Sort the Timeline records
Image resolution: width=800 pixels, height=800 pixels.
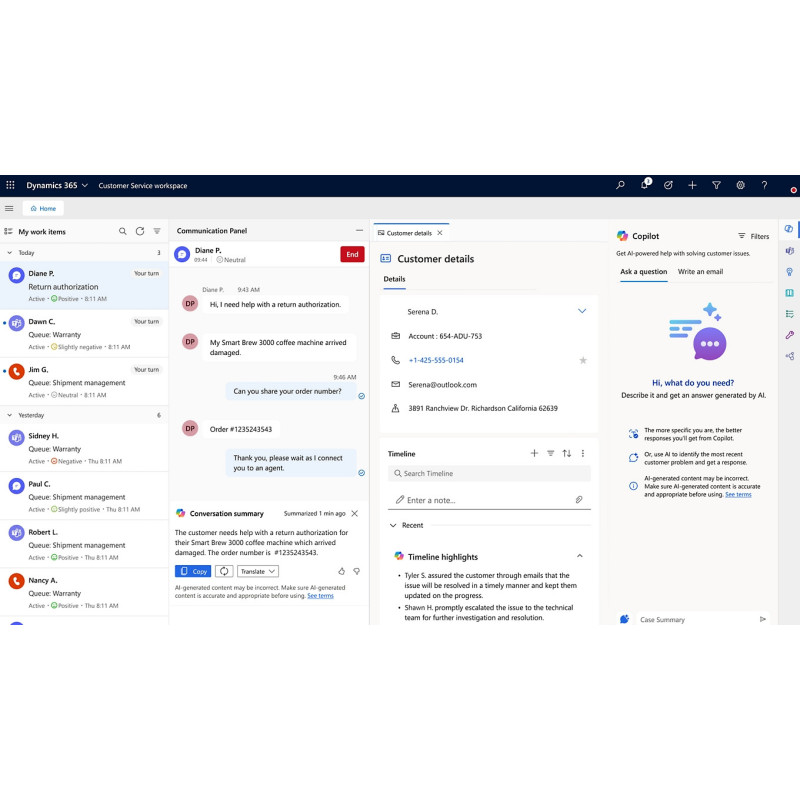[x=566, y=453]
